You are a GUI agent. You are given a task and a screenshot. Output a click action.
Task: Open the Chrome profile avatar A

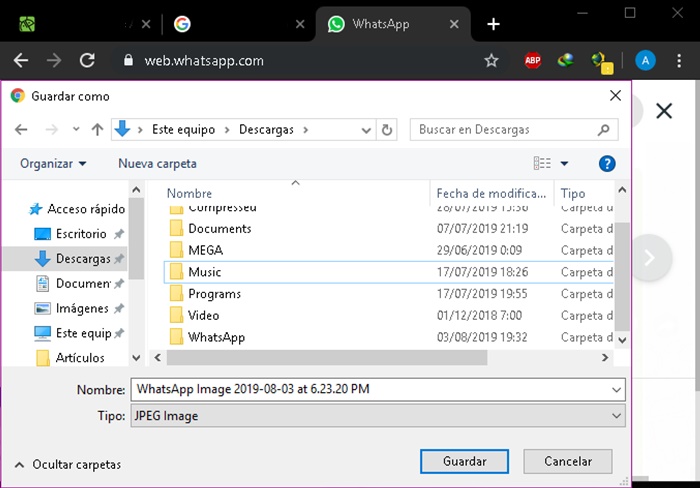(x=645, y=60)
